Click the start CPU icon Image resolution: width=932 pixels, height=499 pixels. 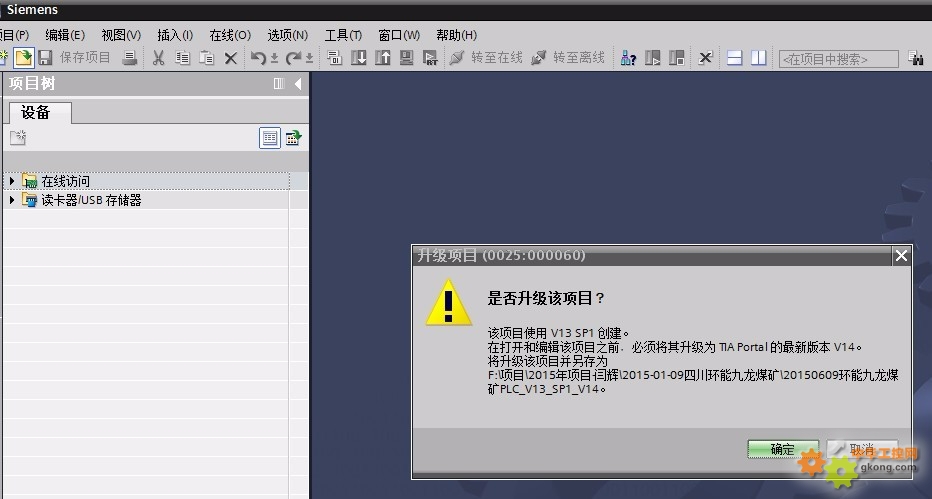(653, 58)
